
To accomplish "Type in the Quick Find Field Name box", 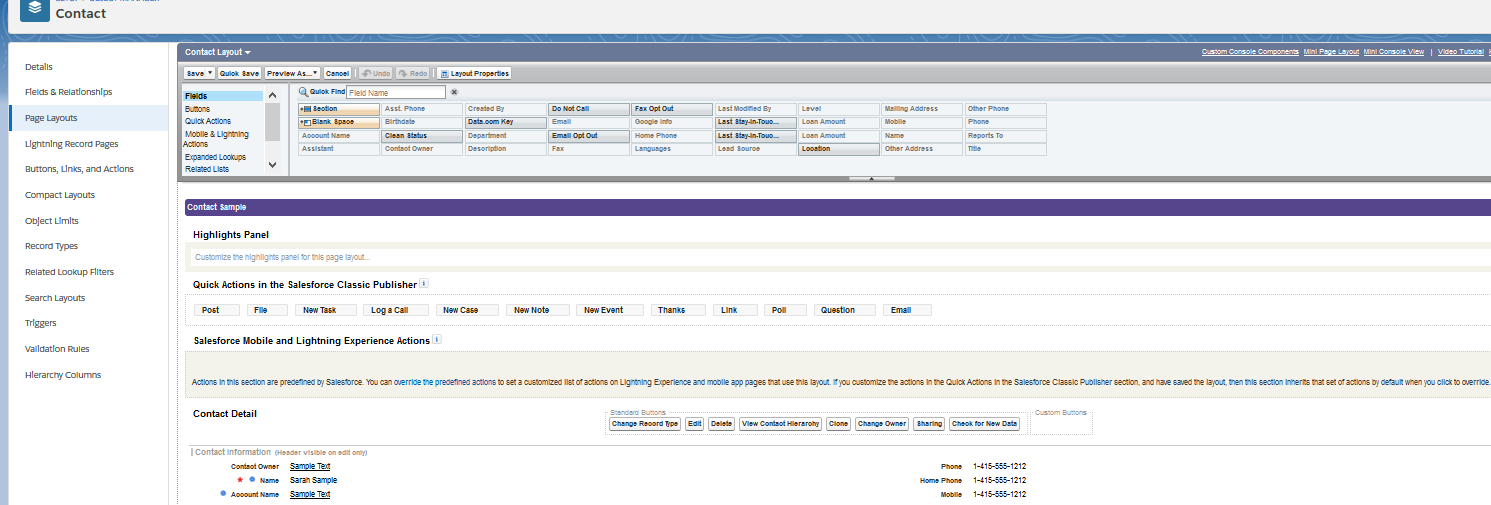I will (x=396, y=92).
